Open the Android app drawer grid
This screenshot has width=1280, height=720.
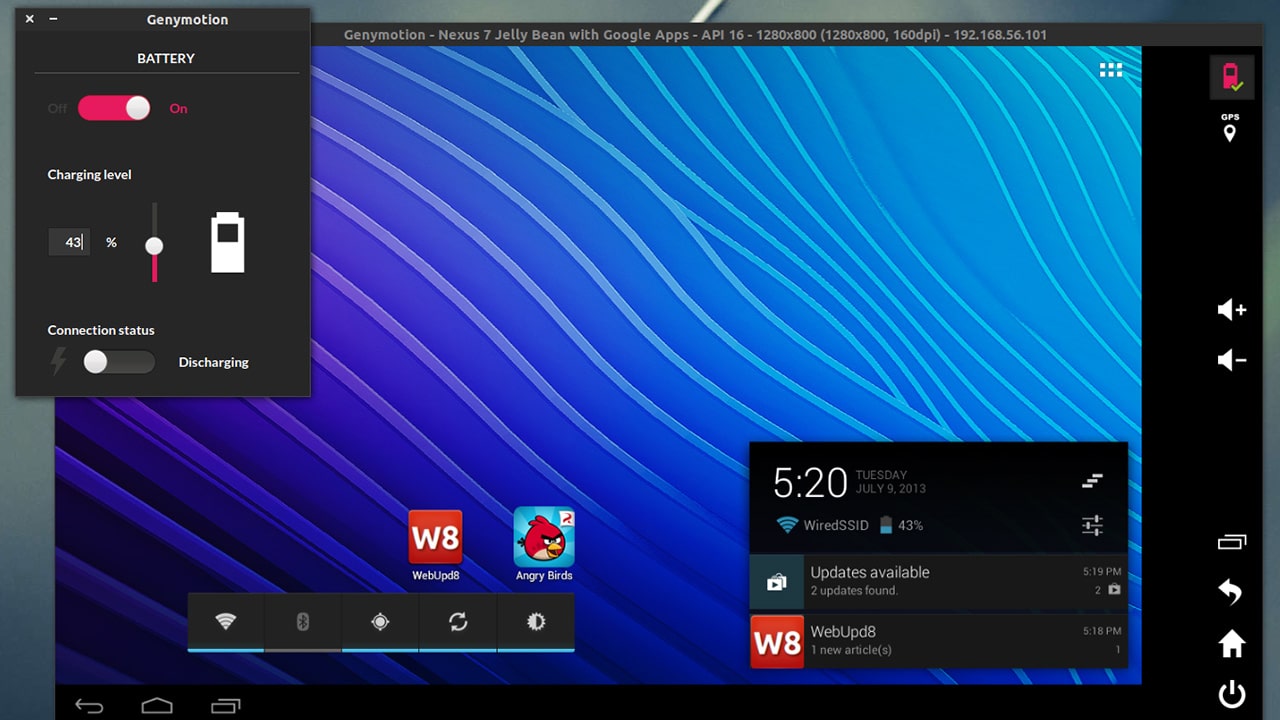[x=1110, y=70]
